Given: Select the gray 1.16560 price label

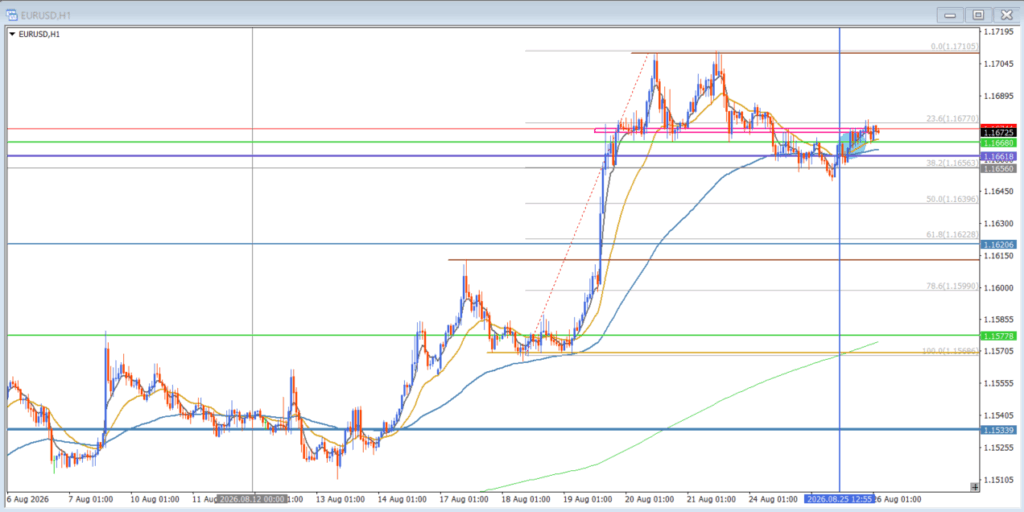Looking at the screenshot, I should pos(999,168).
